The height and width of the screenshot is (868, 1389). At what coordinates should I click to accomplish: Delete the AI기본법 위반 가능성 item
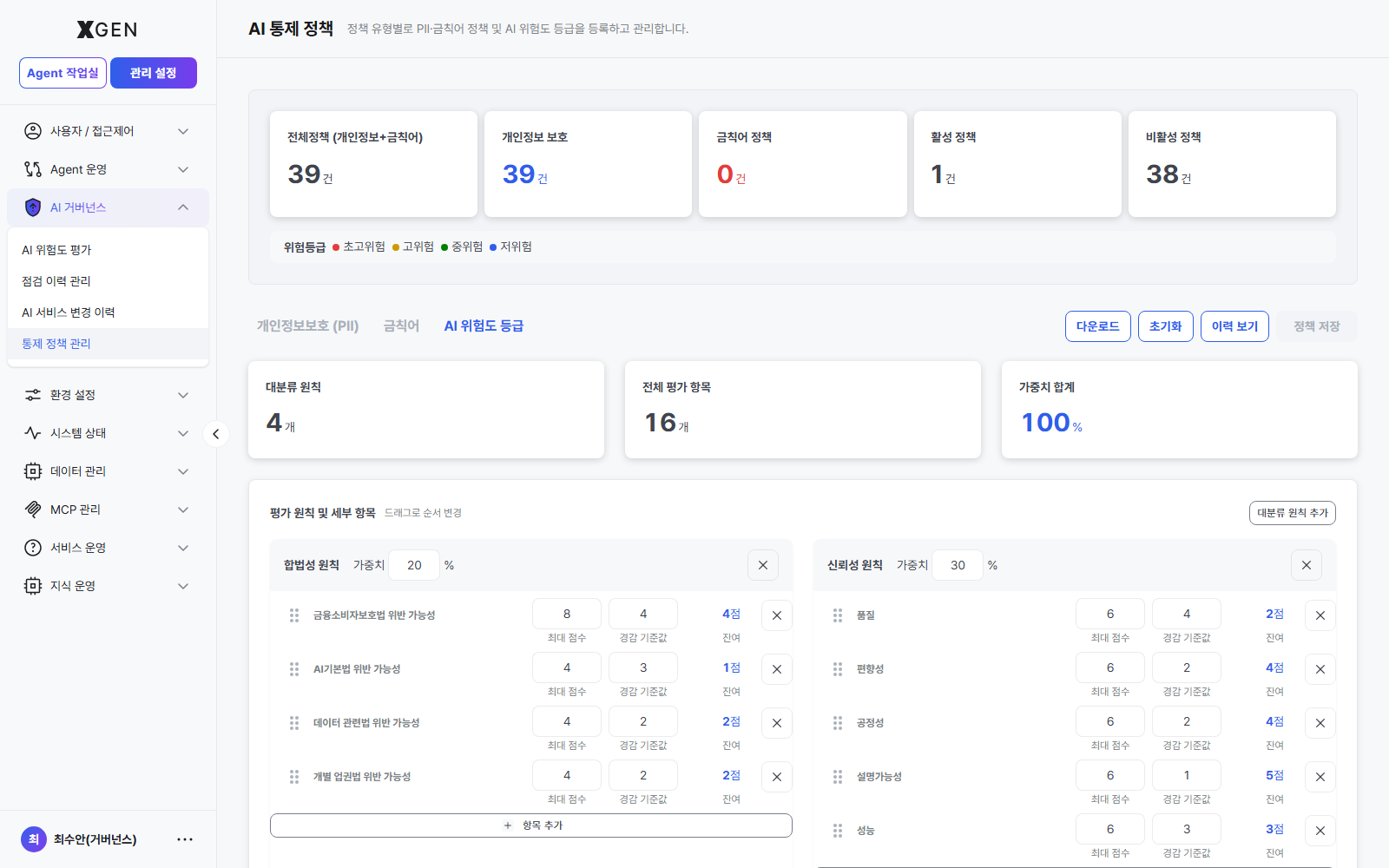click(x=777, y=669)
